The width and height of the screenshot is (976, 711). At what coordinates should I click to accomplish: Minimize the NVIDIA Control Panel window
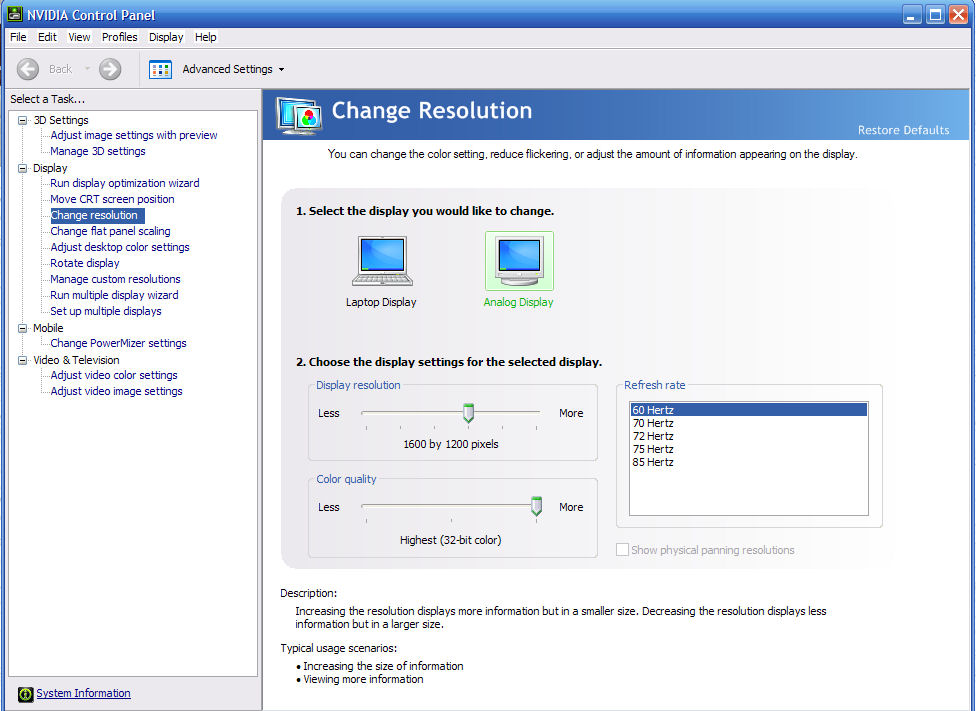point(912,14)
